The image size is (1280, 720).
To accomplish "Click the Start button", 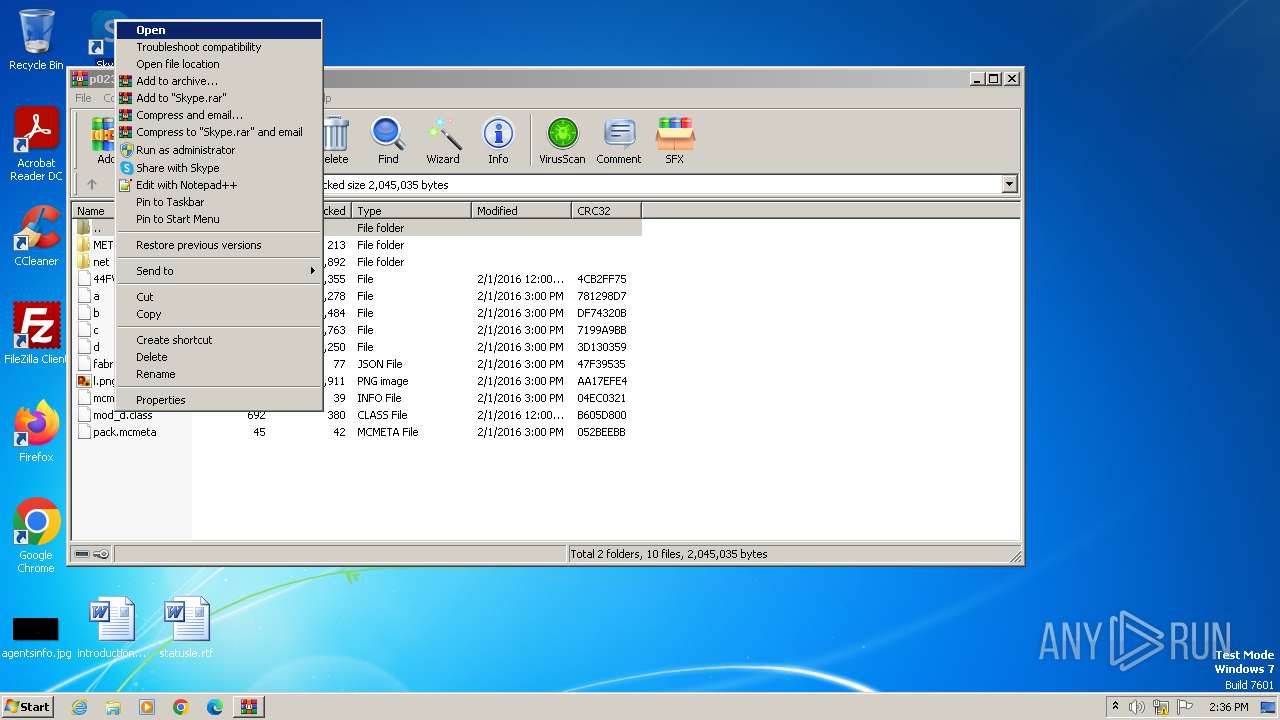I will [x=27, y=707].
